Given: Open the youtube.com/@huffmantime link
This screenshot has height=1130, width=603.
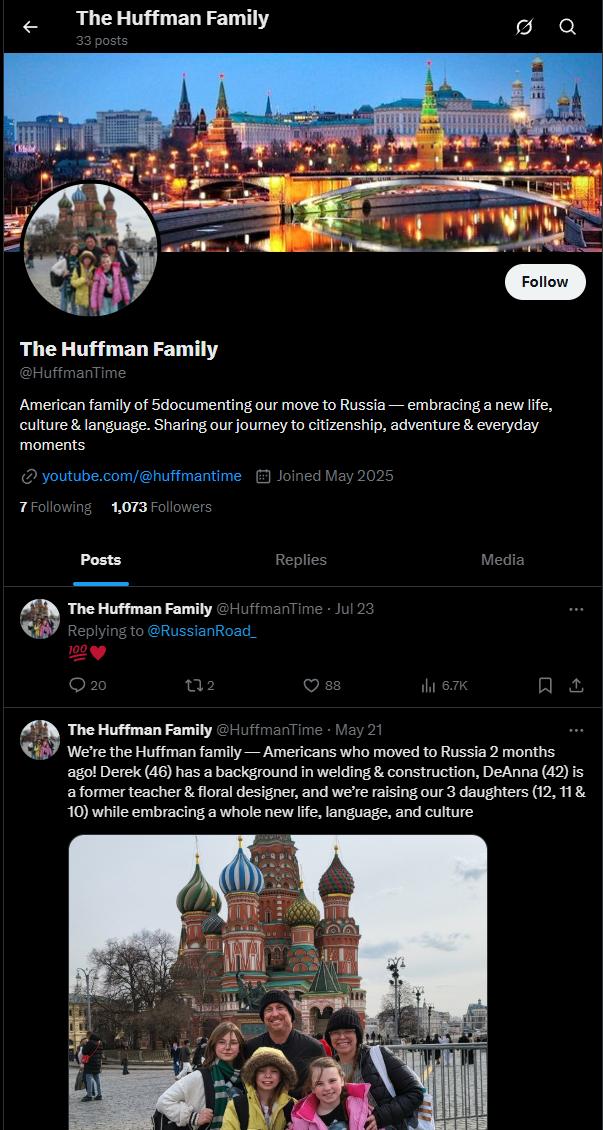Looking at the screenshot, I should coord(142,476).
